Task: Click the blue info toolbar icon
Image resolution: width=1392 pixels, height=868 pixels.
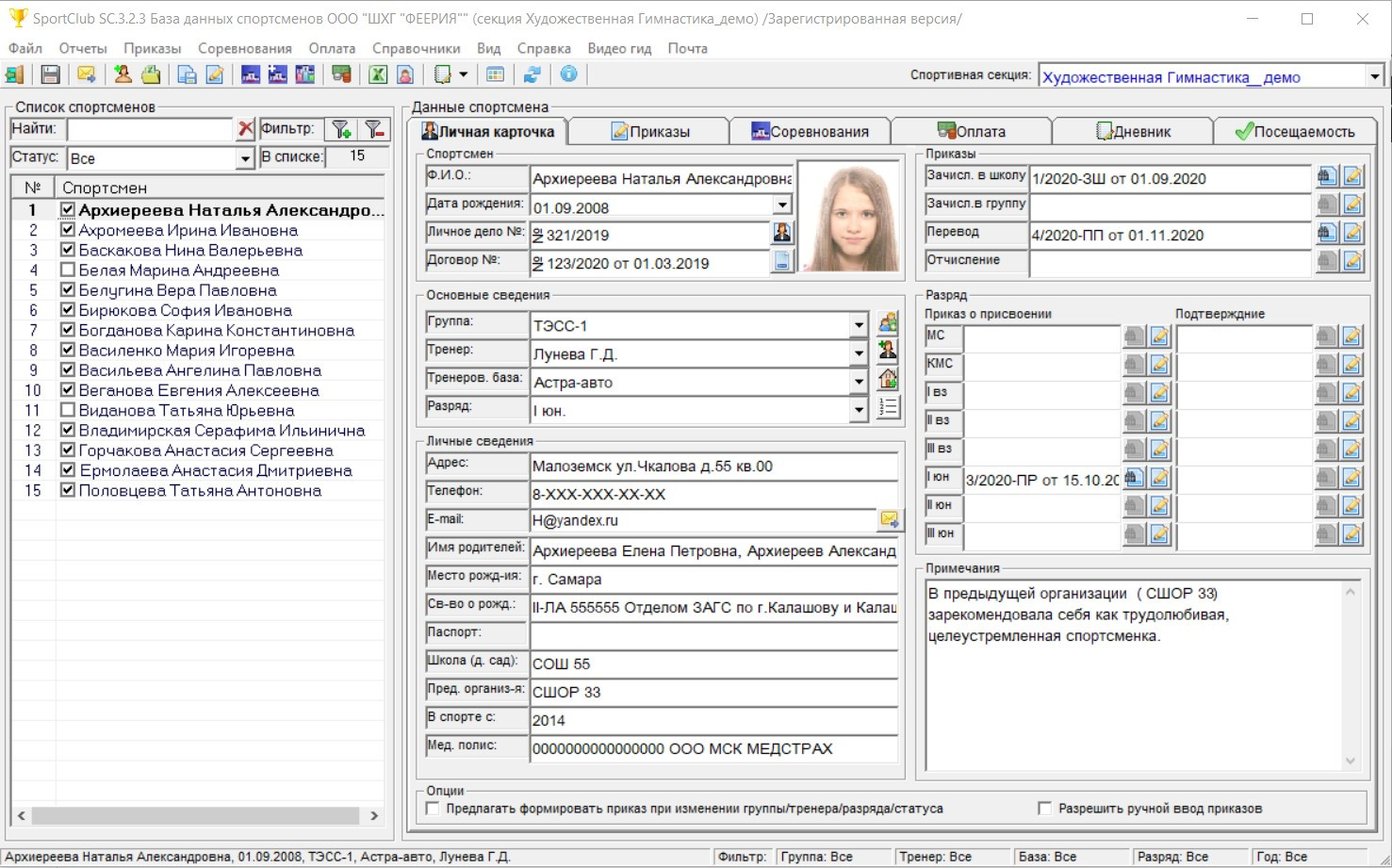Action: click(569, 74)
